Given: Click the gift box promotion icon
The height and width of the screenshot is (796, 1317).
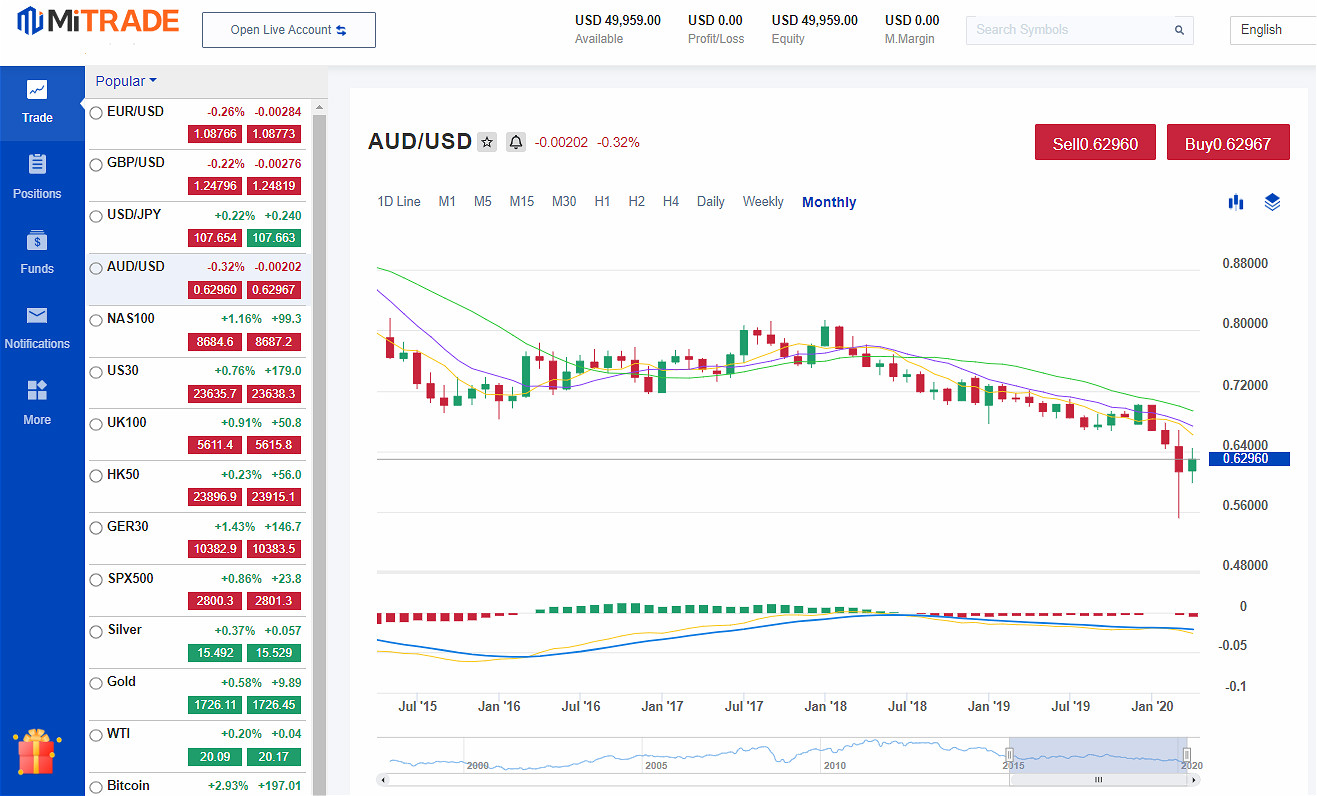Looking at the screenshot, I should coord(35,752).
